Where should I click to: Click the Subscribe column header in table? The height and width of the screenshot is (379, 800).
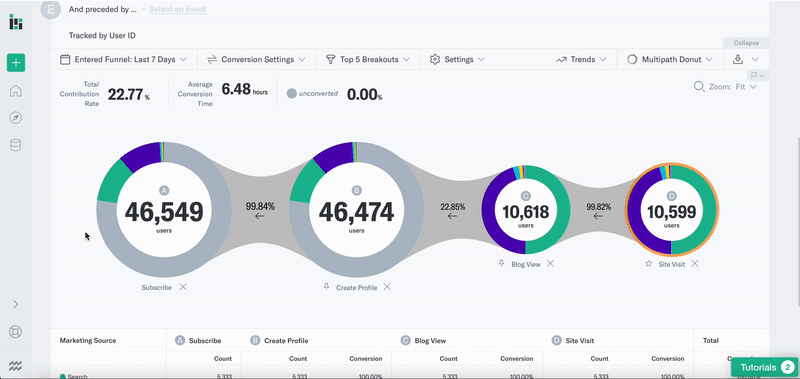(198, 340)
